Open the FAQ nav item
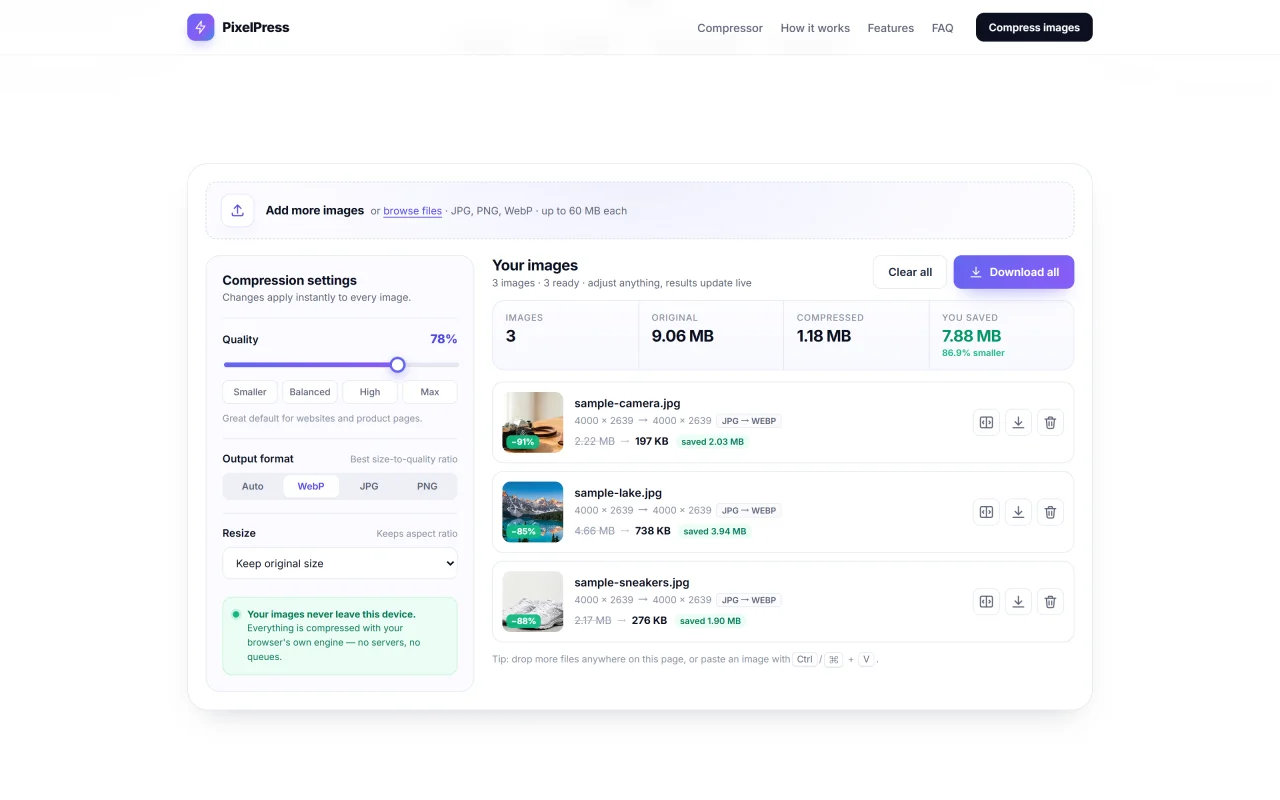Screen dimensions: 1280x800 (x=942, y=28)
